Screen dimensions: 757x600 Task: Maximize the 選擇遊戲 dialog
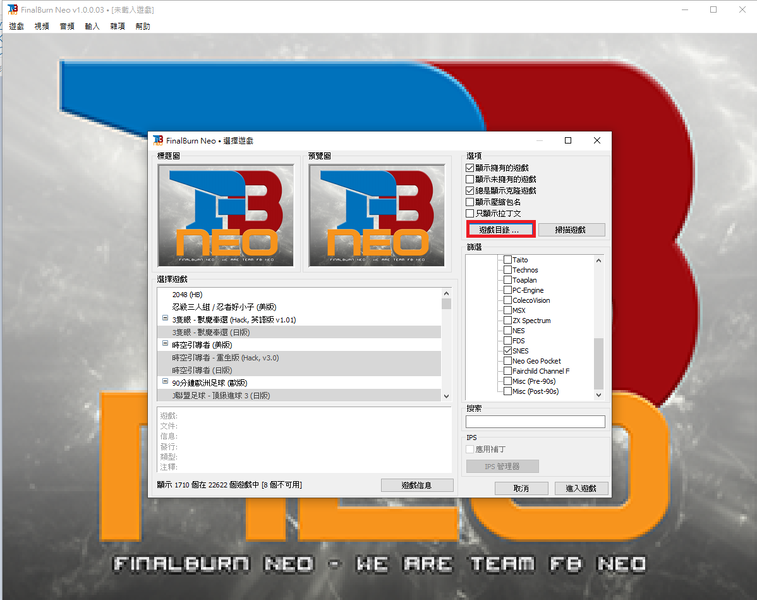click(x=568, y=140)
